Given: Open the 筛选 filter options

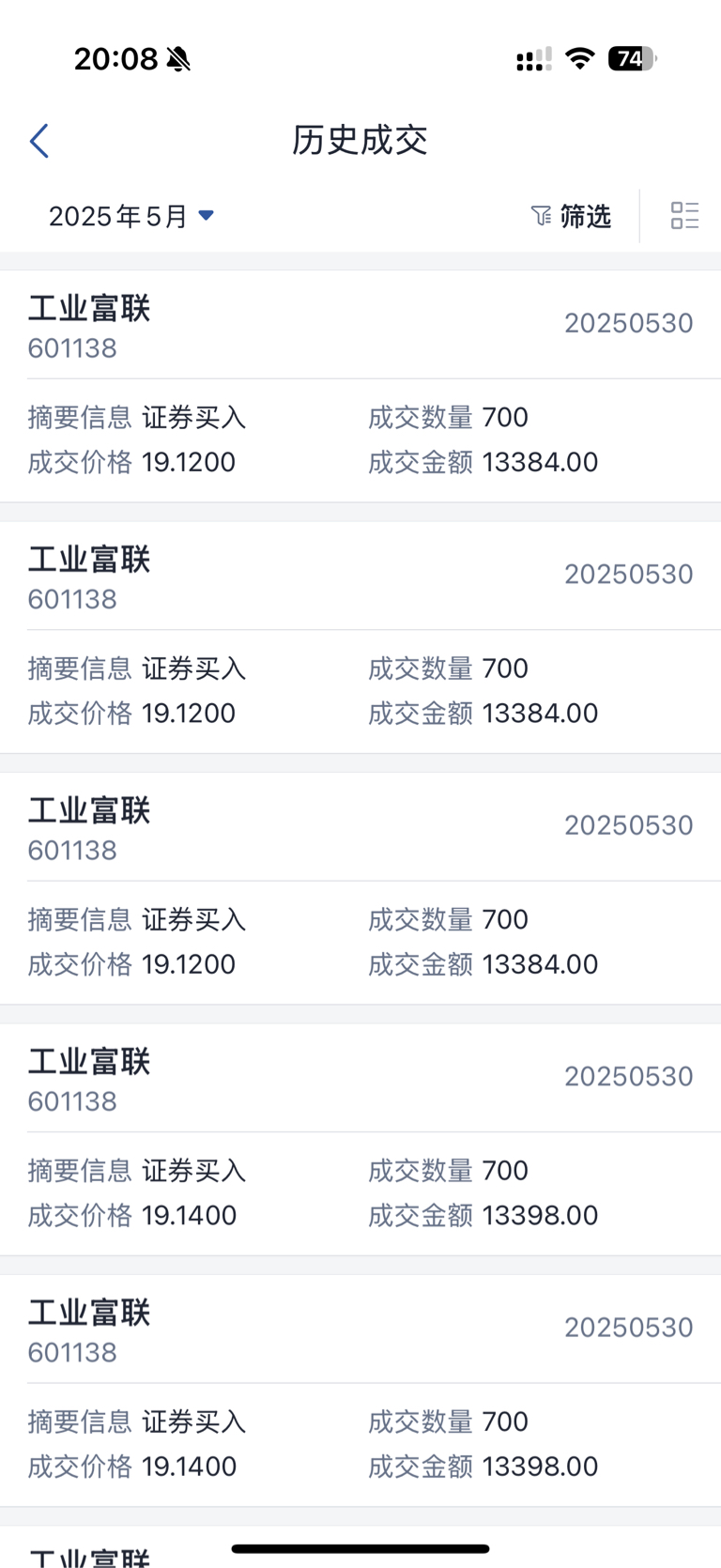Looking at the screenshot, I should (585, 217).
